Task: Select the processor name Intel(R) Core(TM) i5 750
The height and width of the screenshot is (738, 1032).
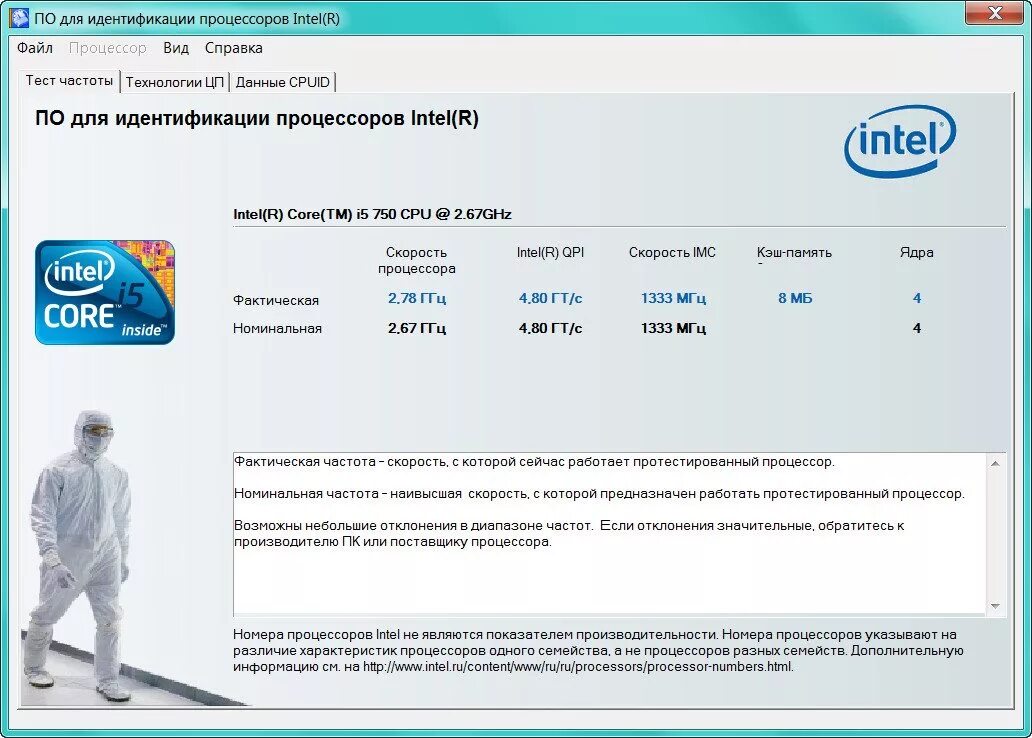Action: pos(372,214)
